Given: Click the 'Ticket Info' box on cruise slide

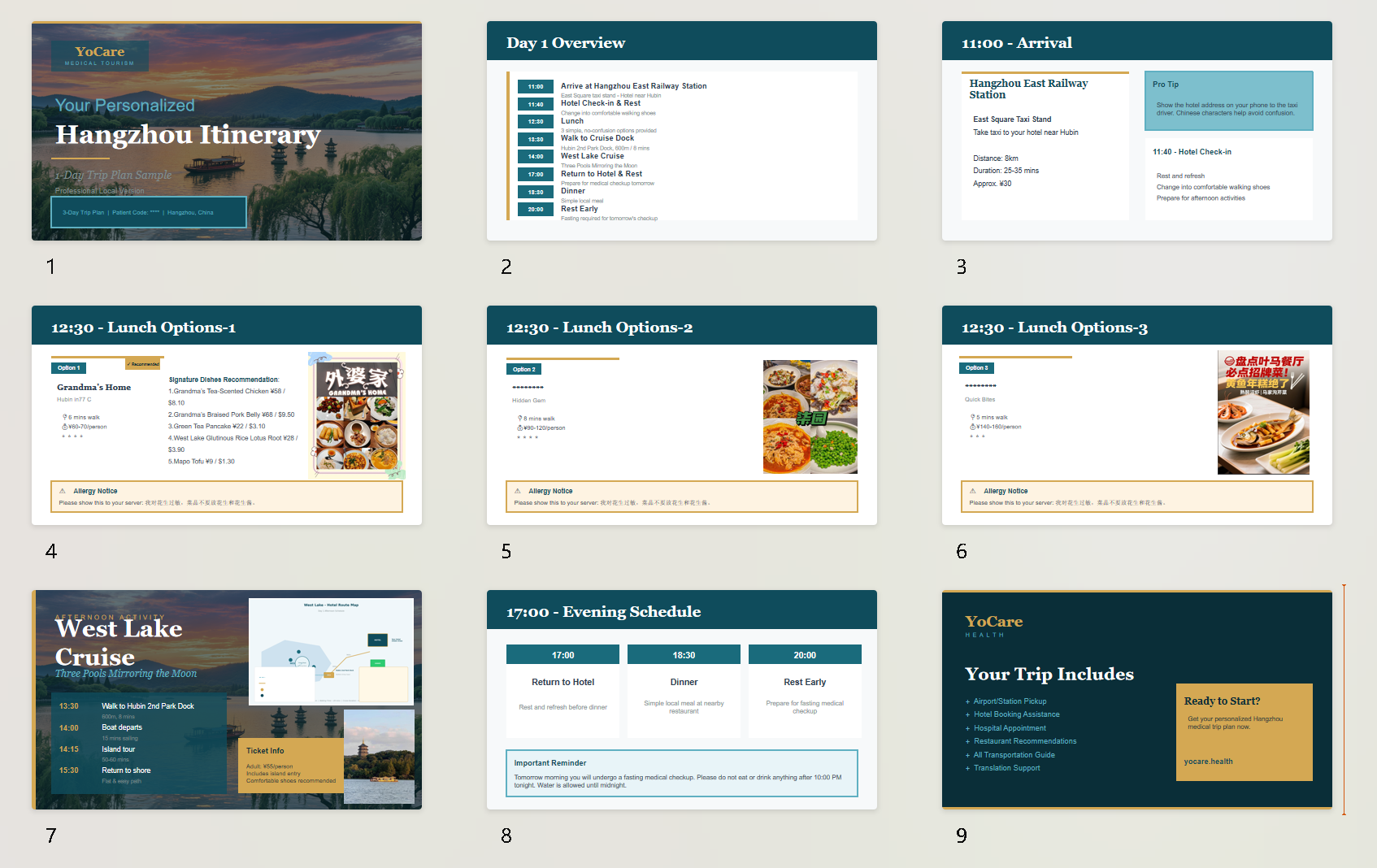Looking at the screenshot, I should (292, 766).
